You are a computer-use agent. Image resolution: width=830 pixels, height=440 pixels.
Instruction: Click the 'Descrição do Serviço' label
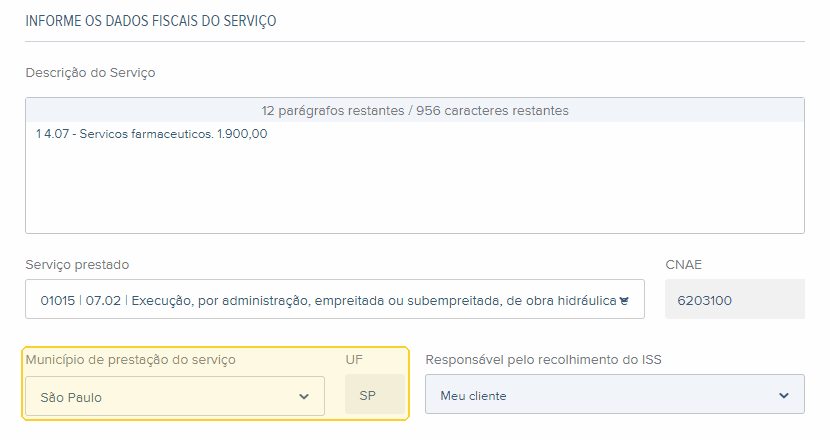point(91,73)
